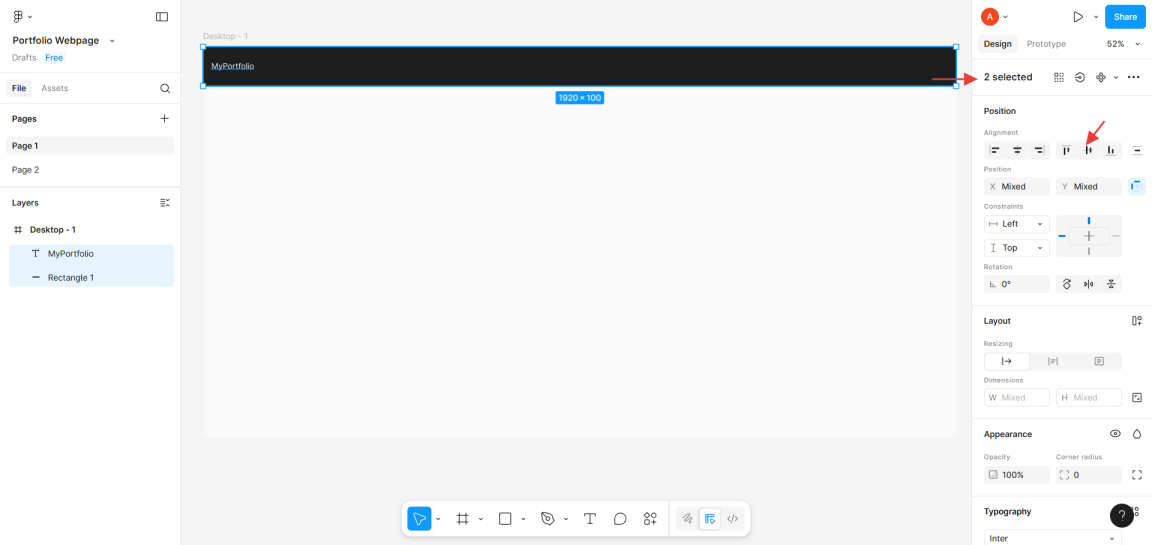Image resolution: width=1152 pixels, height=545 pixels.
Task: Toggle the sidebar minimize UI button
Action: [x=162, y=17]
